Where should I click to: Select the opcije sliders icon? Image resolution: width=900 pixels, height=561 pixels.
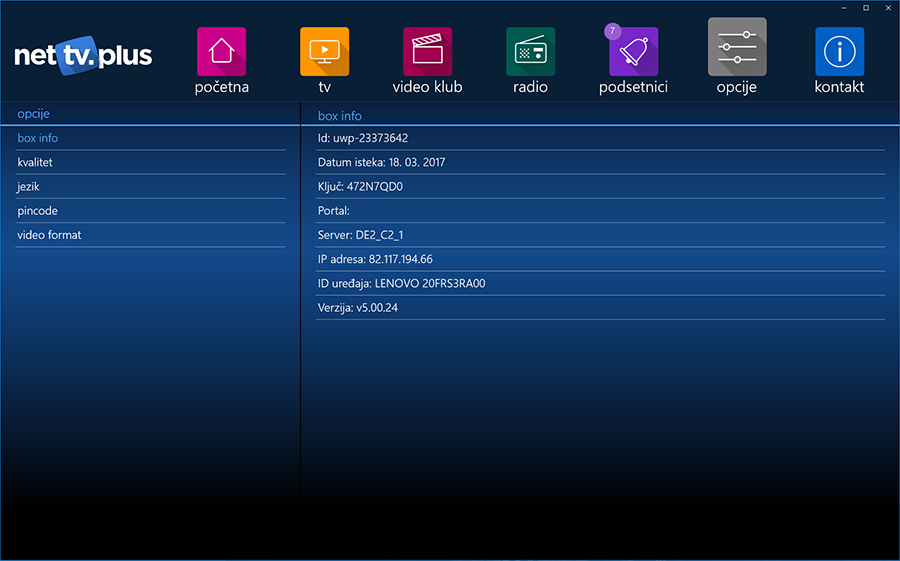tap(737, 47)
